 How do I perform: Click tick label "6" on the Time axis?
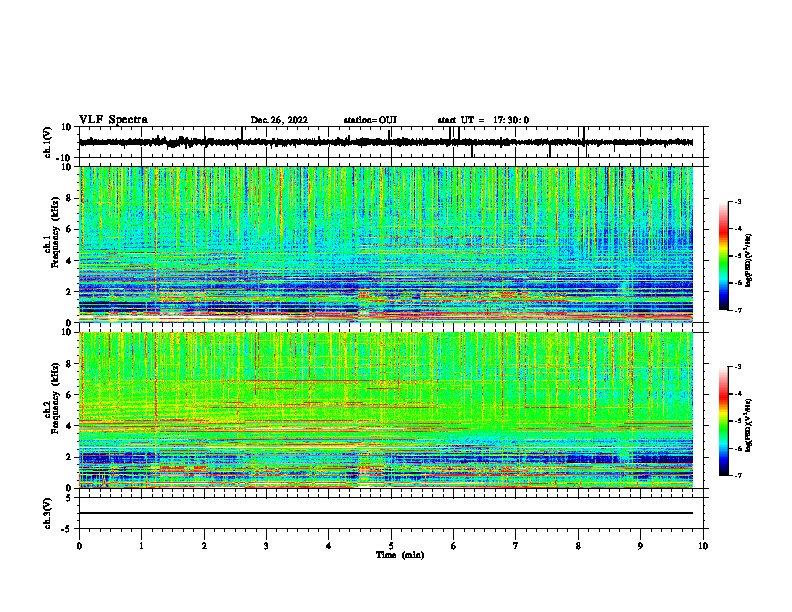tap(454, 546)
